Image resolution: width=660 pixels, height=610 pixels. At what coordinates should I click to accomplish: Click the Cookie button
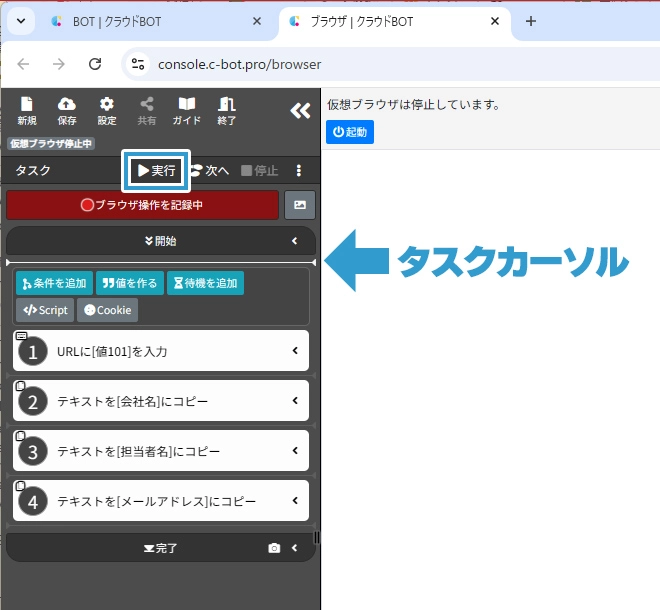point(107,310)
